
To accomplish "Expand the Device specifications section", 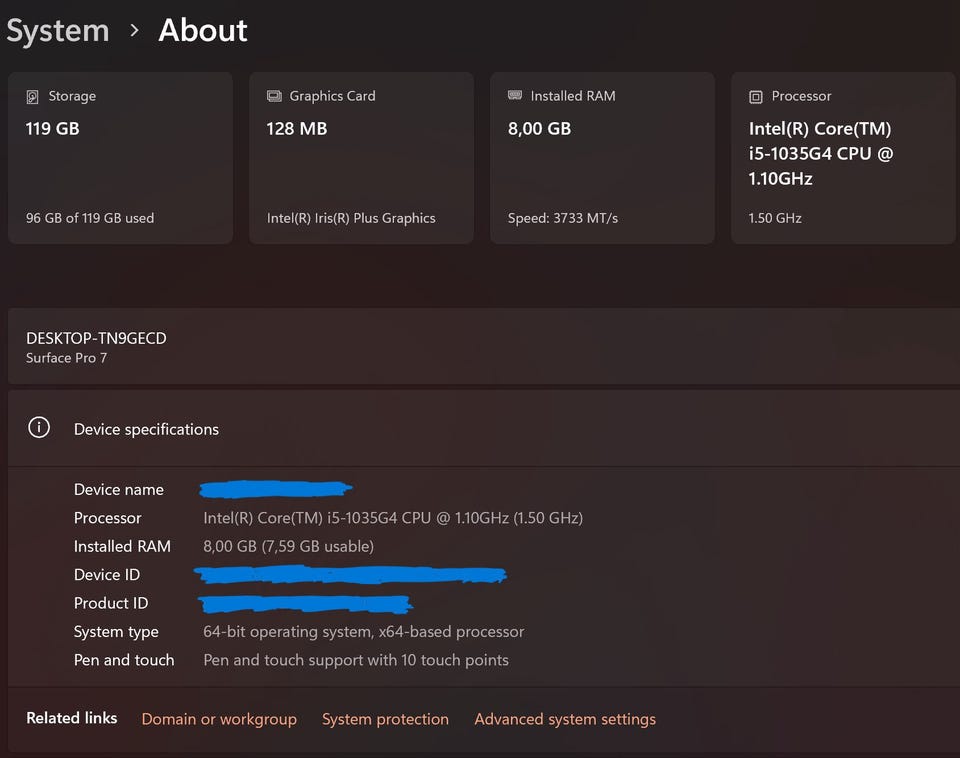I will click(x=484, y=429).
